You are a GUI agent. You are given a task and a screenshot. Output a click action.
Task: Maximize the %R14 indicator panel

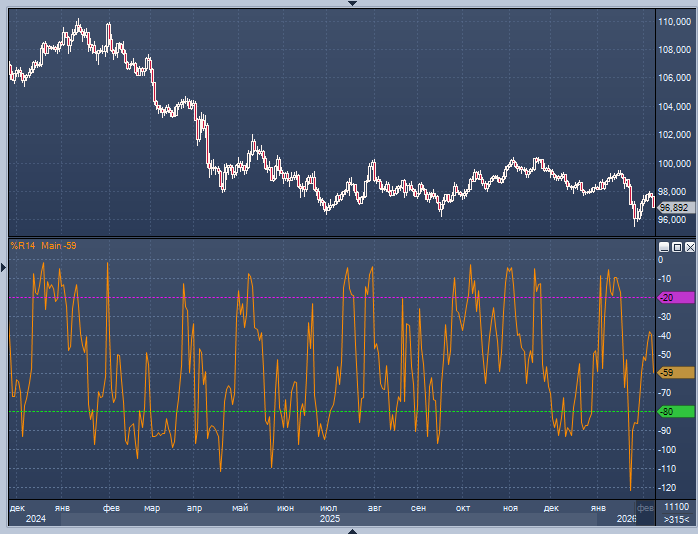coord(676,246)
